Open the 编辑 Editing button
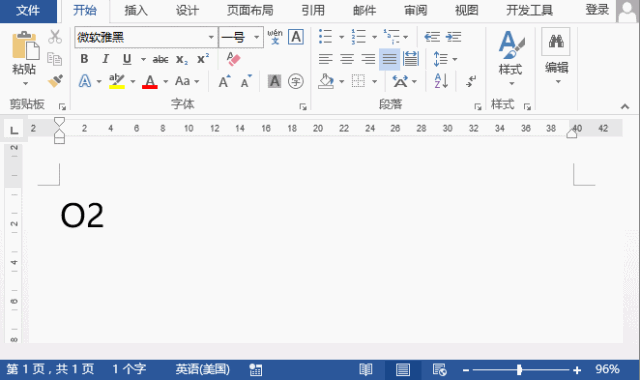This screenshot has width=640, height=380. click(x=556, y=56)
